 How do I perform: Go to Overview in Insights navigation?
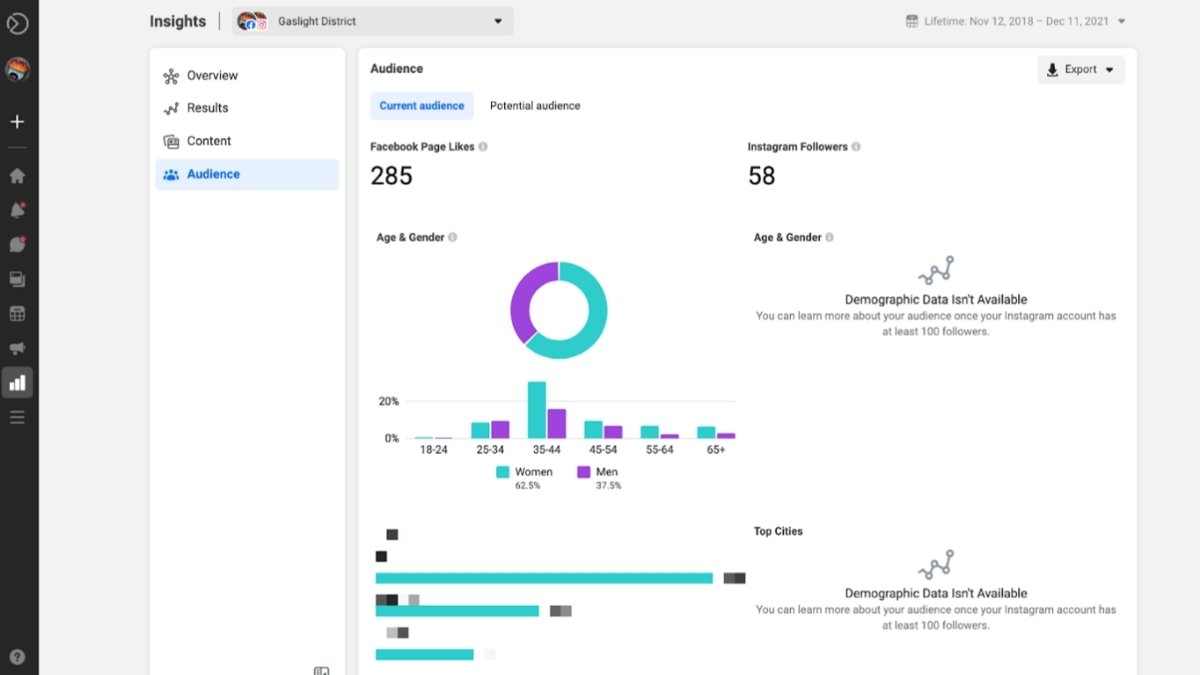212,76
